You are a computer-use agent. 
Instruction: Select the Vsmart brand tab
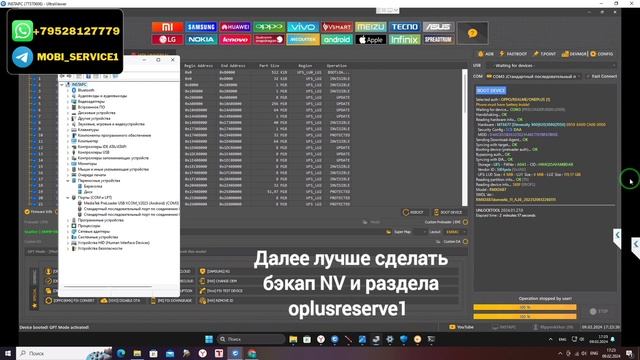337,27
